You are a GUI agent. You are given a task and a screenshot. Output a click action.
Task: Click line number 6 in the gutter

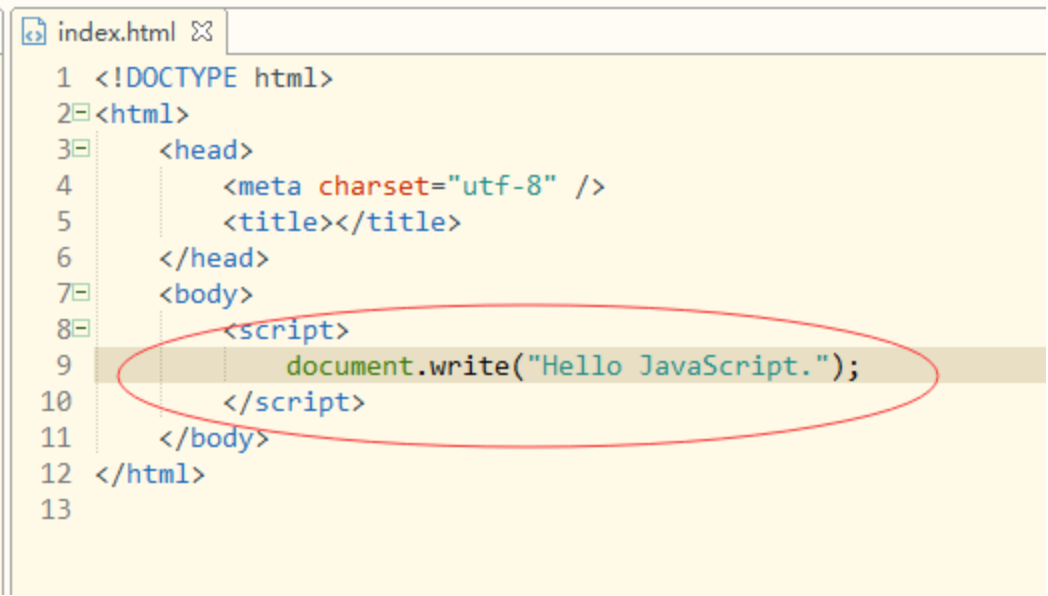click(x=64, y=258)
